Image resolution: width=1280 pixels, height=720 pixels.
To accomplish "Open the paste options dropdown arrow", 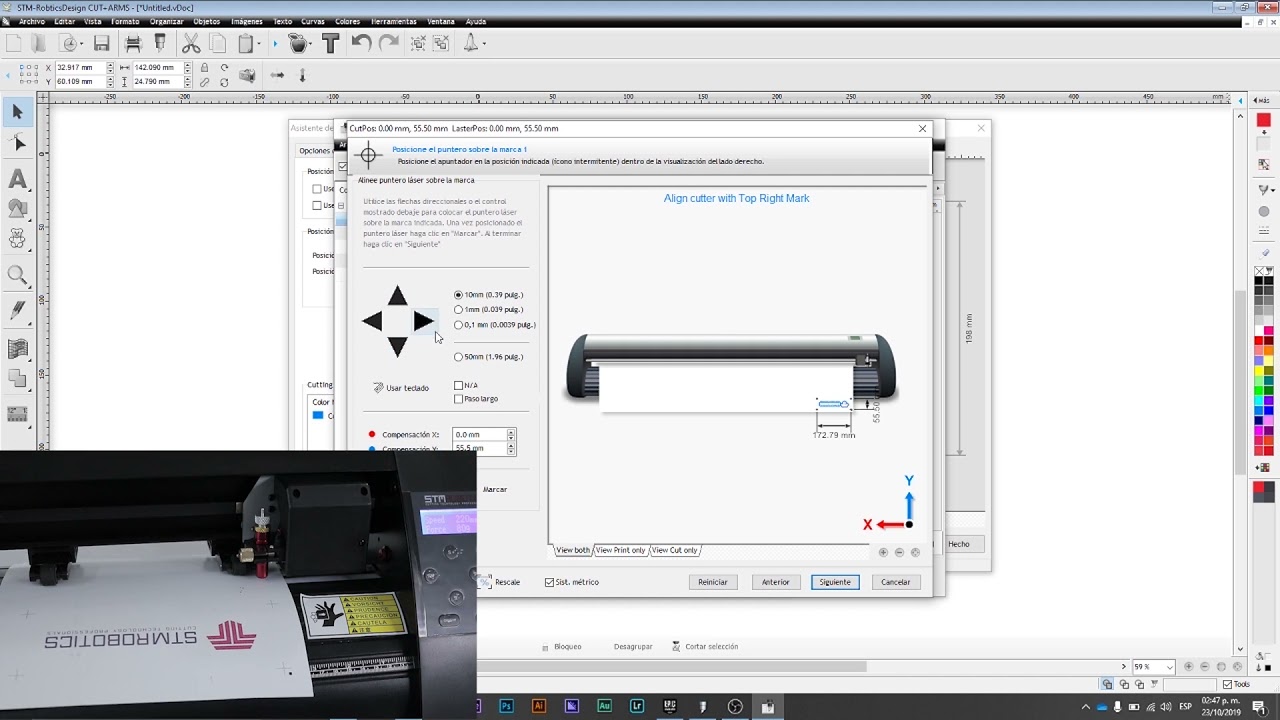I will tap(258, 43).
